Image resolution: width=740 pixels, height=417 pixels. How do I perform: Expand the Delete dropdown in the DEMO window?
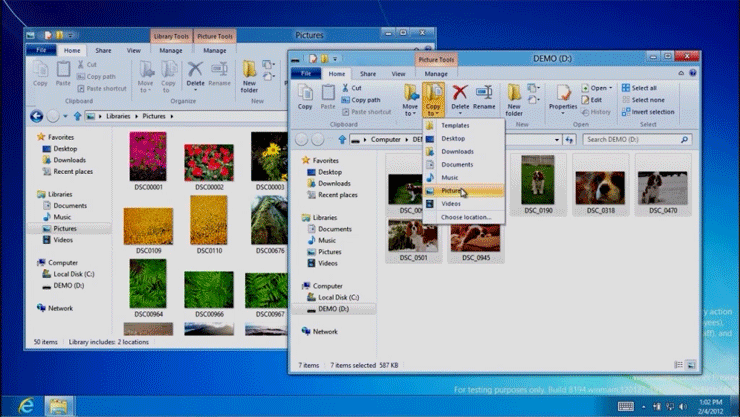tap(460, 111)
